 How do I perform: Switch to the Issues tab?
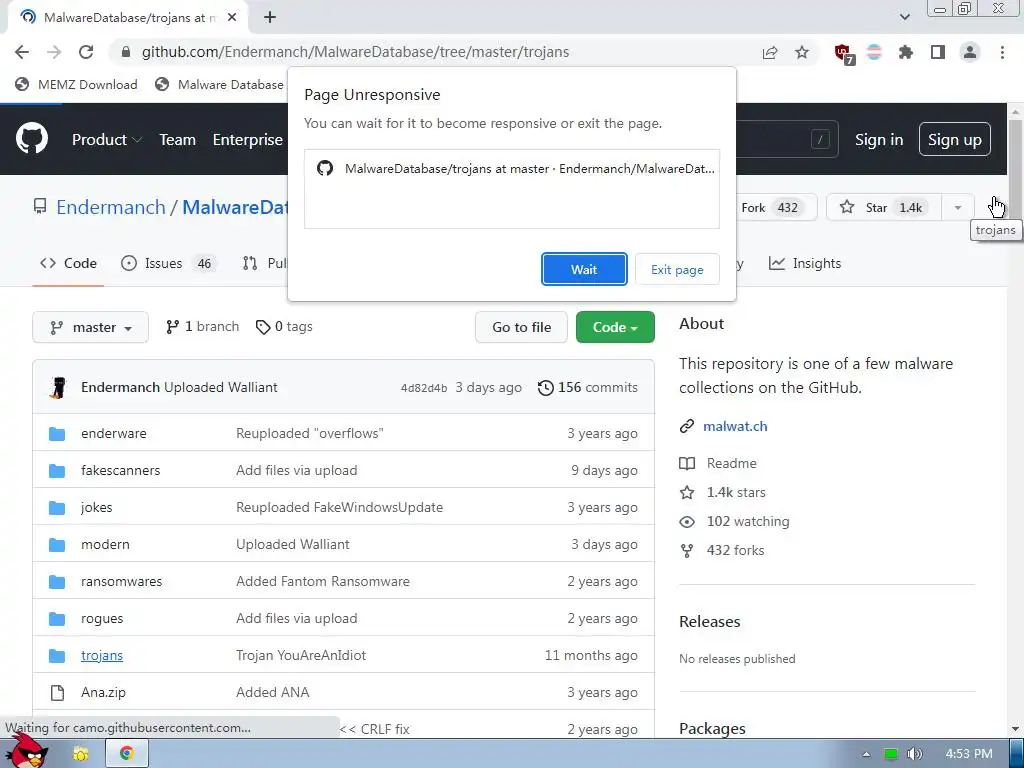(x=168, y=263)
